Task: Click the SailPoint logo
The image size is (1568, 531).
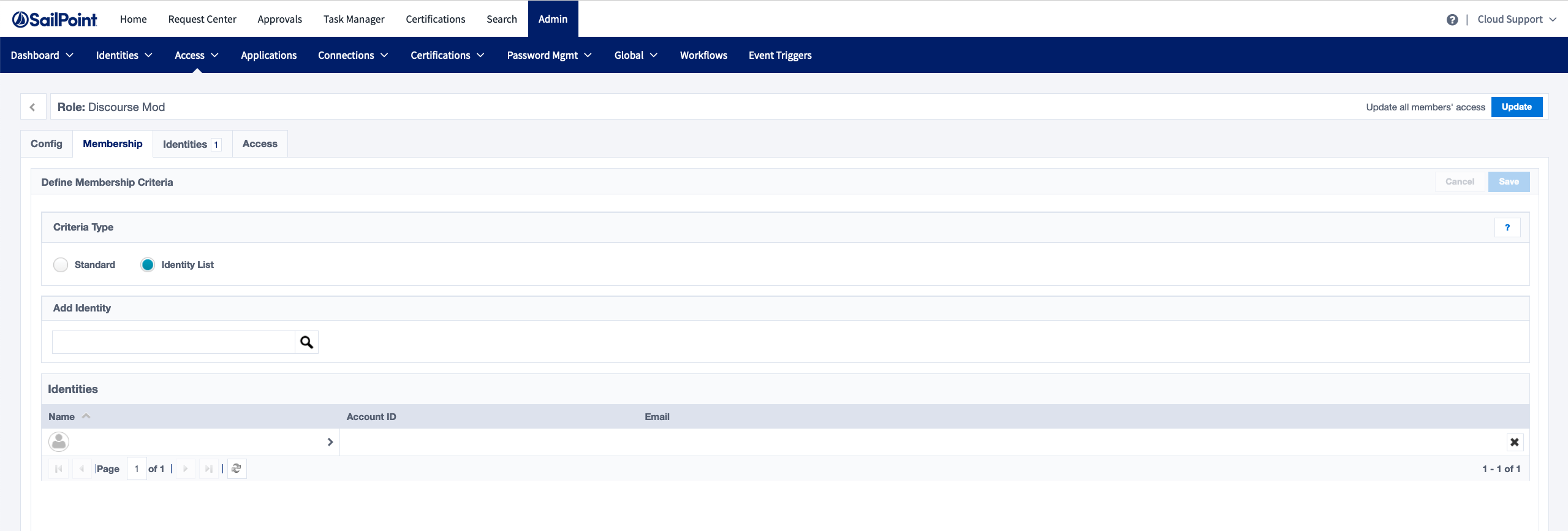Action: (55, 20)
